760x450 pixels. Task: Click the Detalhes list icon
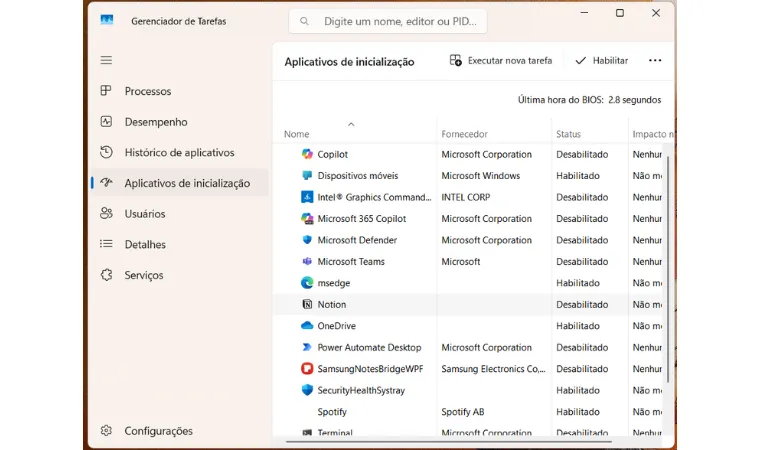(x=106, y=244)
